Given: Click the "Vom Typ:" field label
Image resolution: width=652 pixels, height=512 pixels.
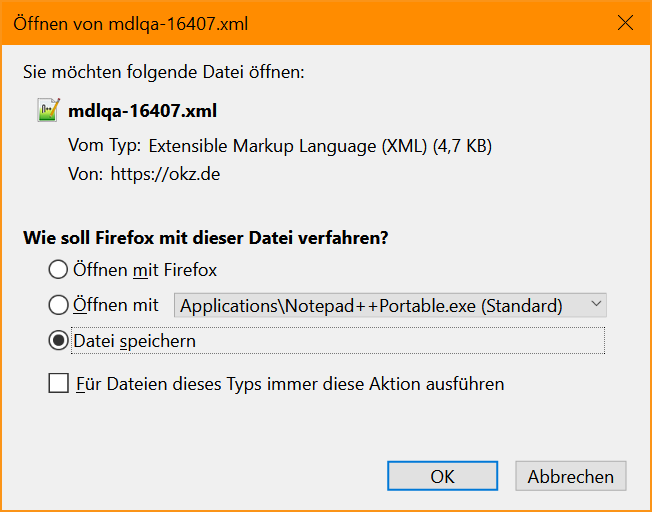Looking at the screenshot, I should coord(104,146).
